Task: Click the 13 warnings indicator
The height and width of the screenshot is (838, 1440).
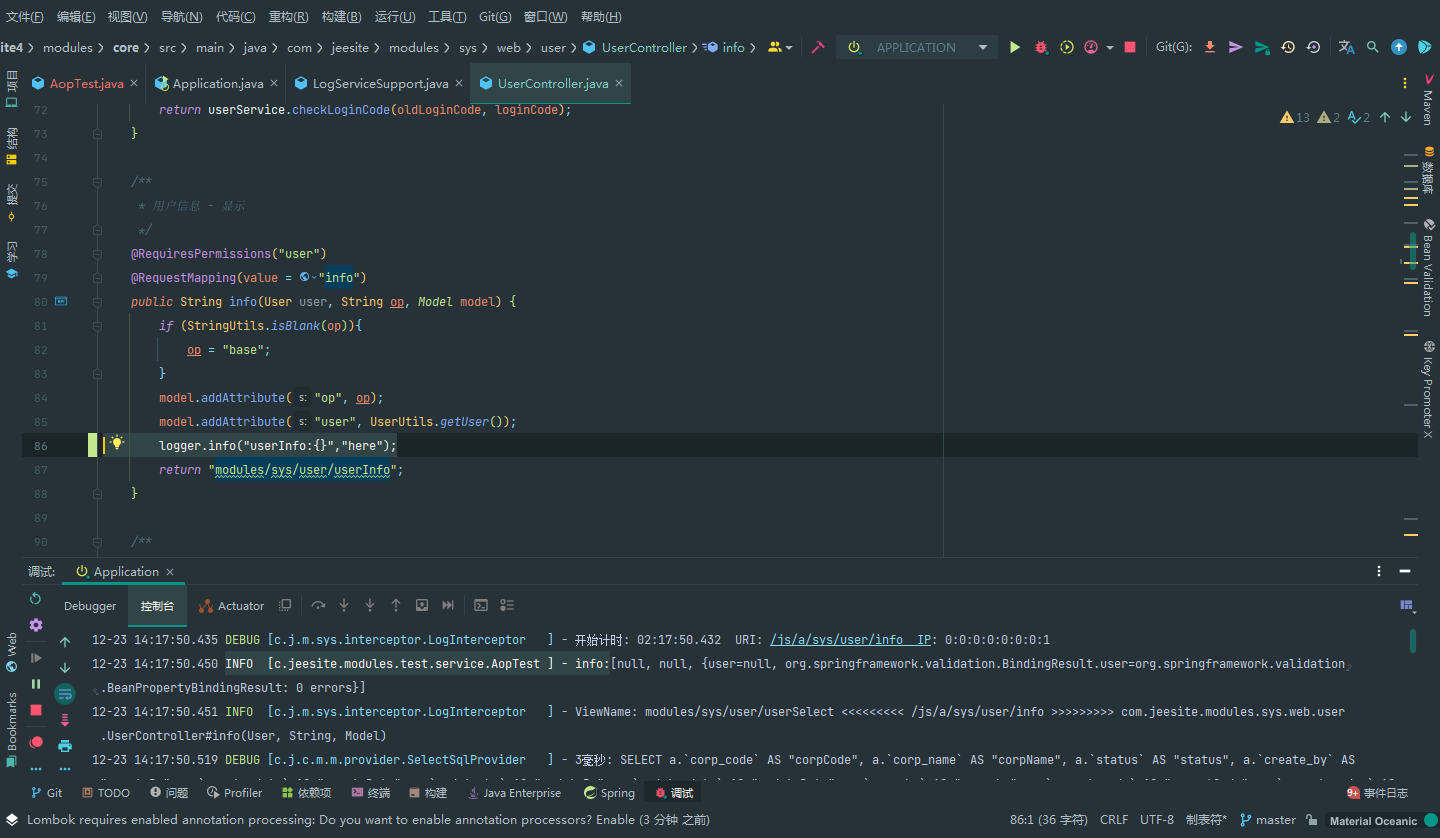Action: [x=1295, y=117]
